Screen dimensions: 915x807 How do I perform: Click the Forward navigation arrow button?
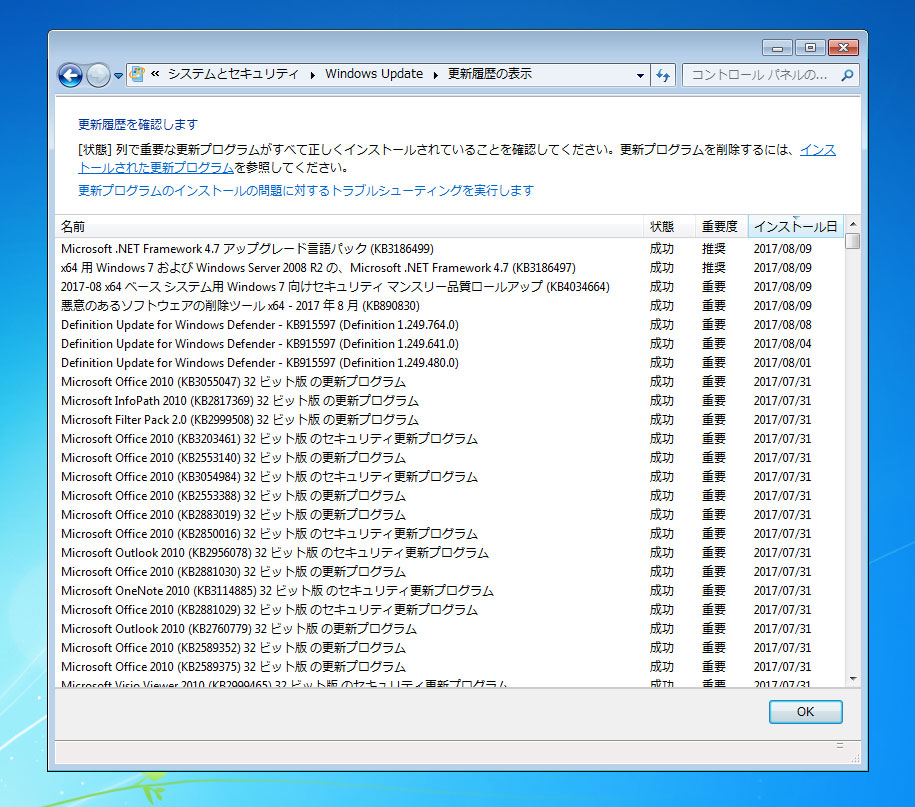(98, 75)
